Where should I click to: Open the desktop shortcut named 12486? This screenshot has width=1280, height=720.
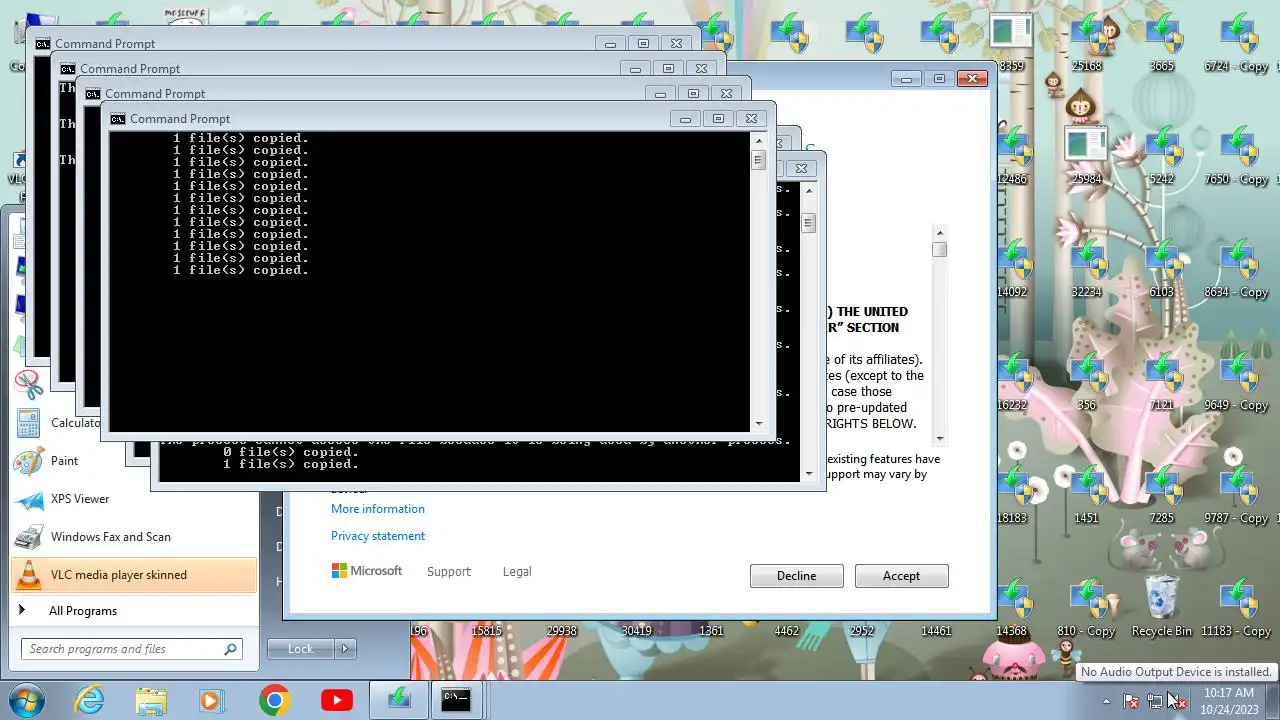pyautogui.click(x=1012, y=155)
